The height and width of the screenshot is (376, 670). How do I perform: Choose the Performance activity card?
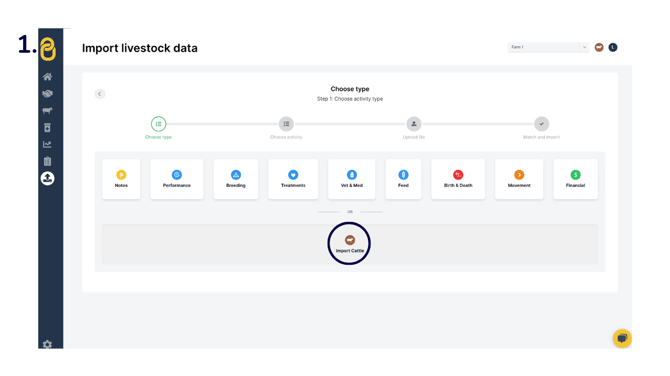(x=177, y=179)
